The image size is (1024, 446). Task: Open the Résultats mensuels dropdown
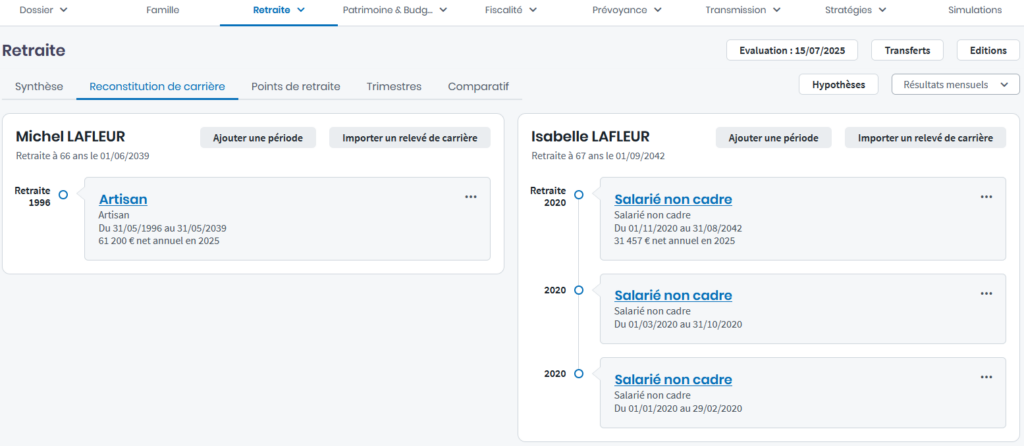tap(955, 85)
